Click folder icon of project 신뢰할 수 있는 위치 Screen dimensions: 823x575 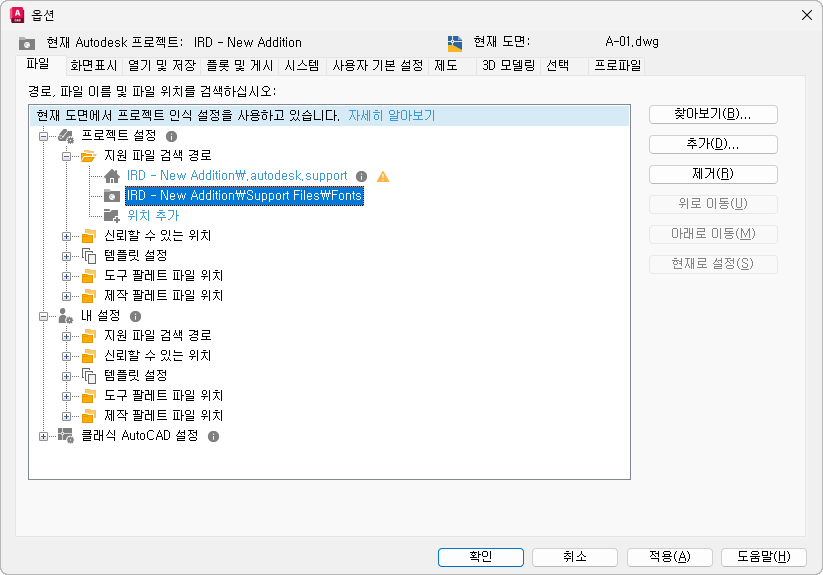89,236
